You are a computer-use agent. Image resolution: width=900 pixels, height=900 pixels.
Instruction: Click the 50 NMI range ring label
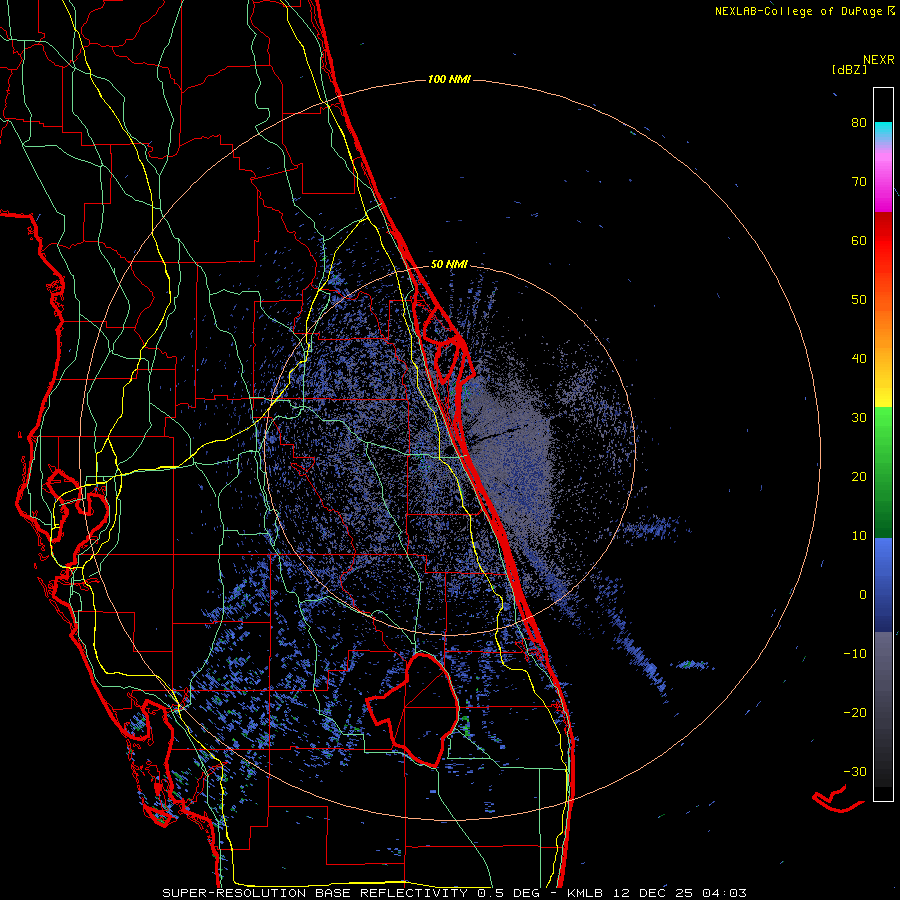(x=449, y=264)
